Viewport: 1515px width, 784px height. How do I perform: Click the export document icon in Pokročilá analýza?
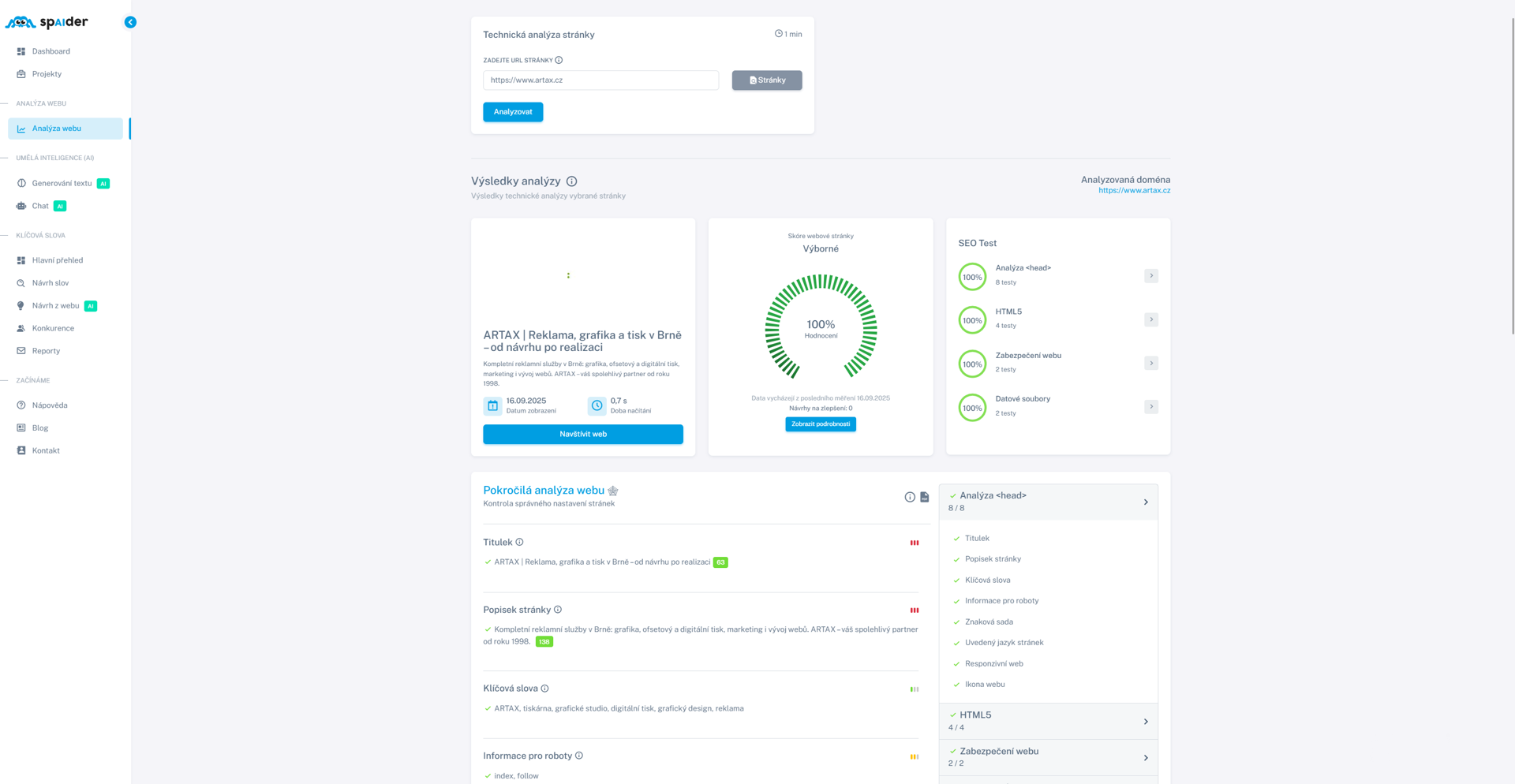[925, 497]
